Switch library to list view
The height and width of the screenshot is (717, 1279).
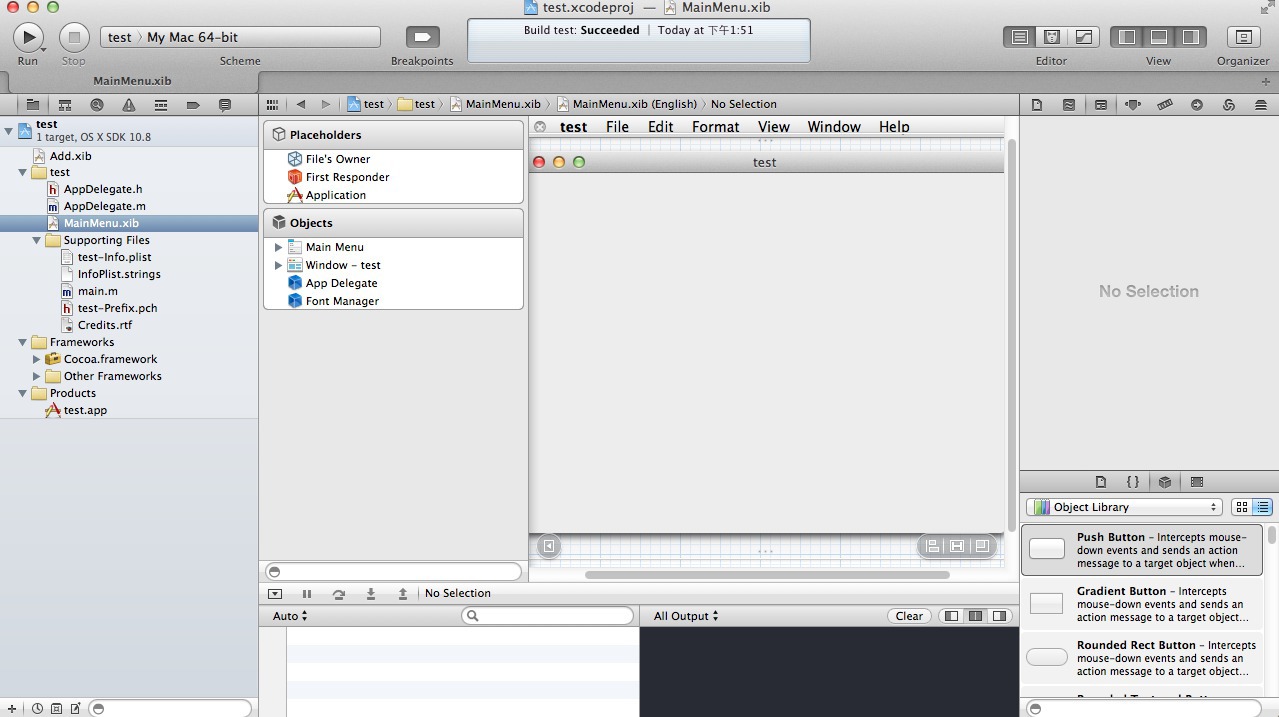1262,507
